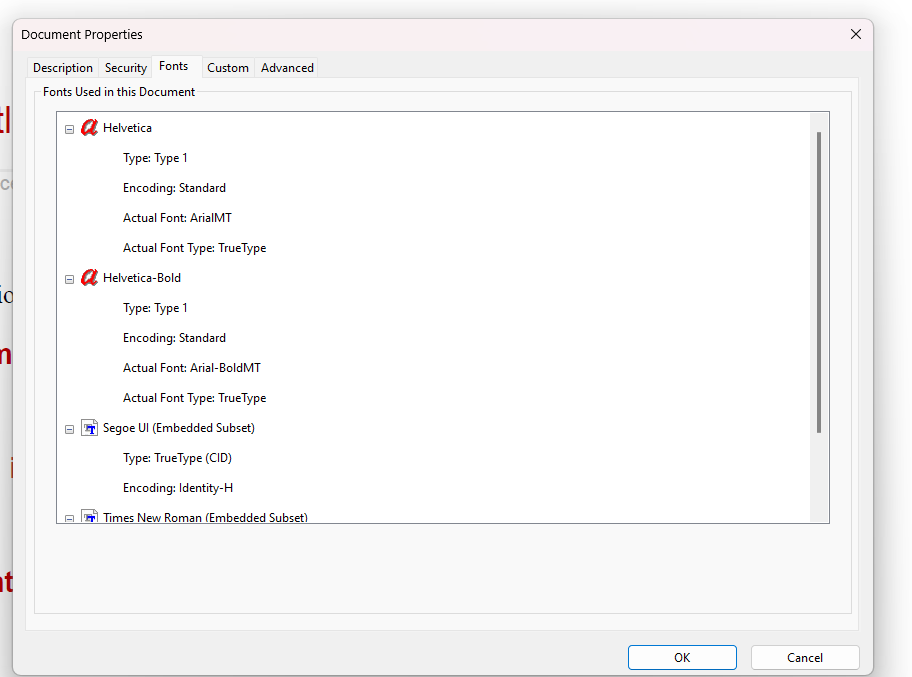Viewport: 912px width, 677px height.
Task: Click the font list vertical scrollbar
Action: (819, 282)
